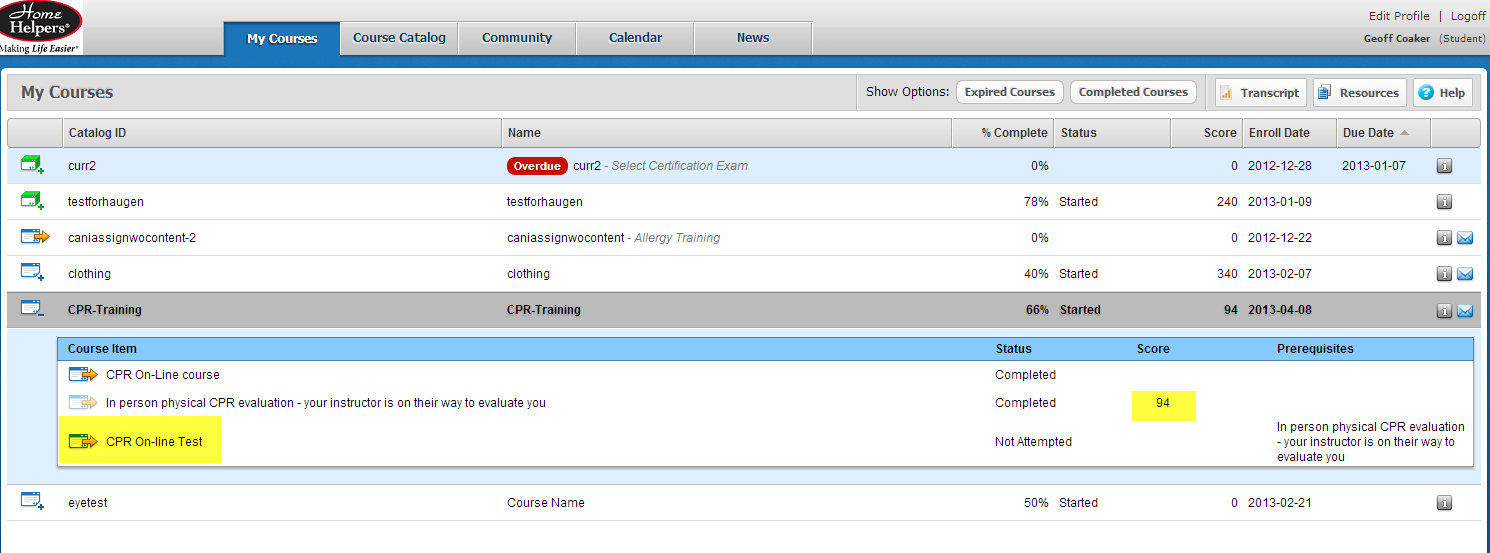1490x553 pixels.
Task: Expand the testforhaugen course row
Action: (x=32, y=201)
